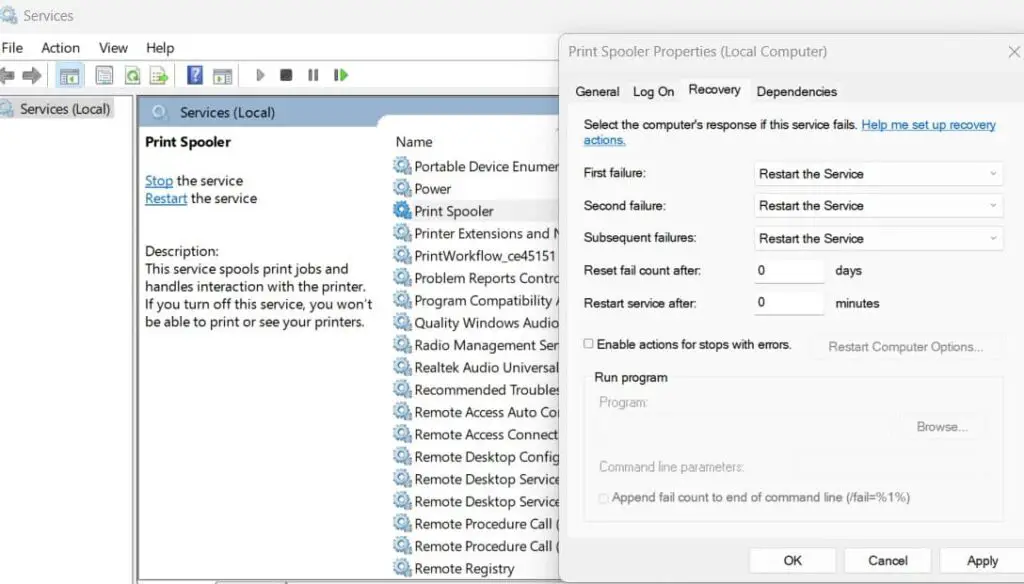Viewport: 1024px width, 584px height.
Task: Enable actions for stops with errors
Action: click(589, 344)
